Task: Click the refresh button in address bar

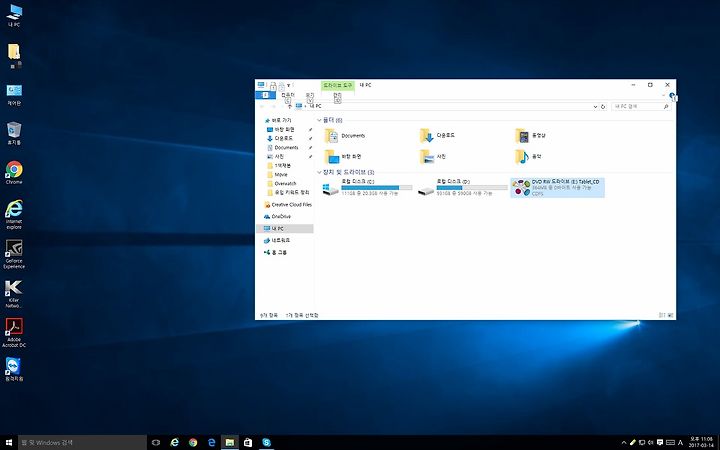Action: (603, 107)
